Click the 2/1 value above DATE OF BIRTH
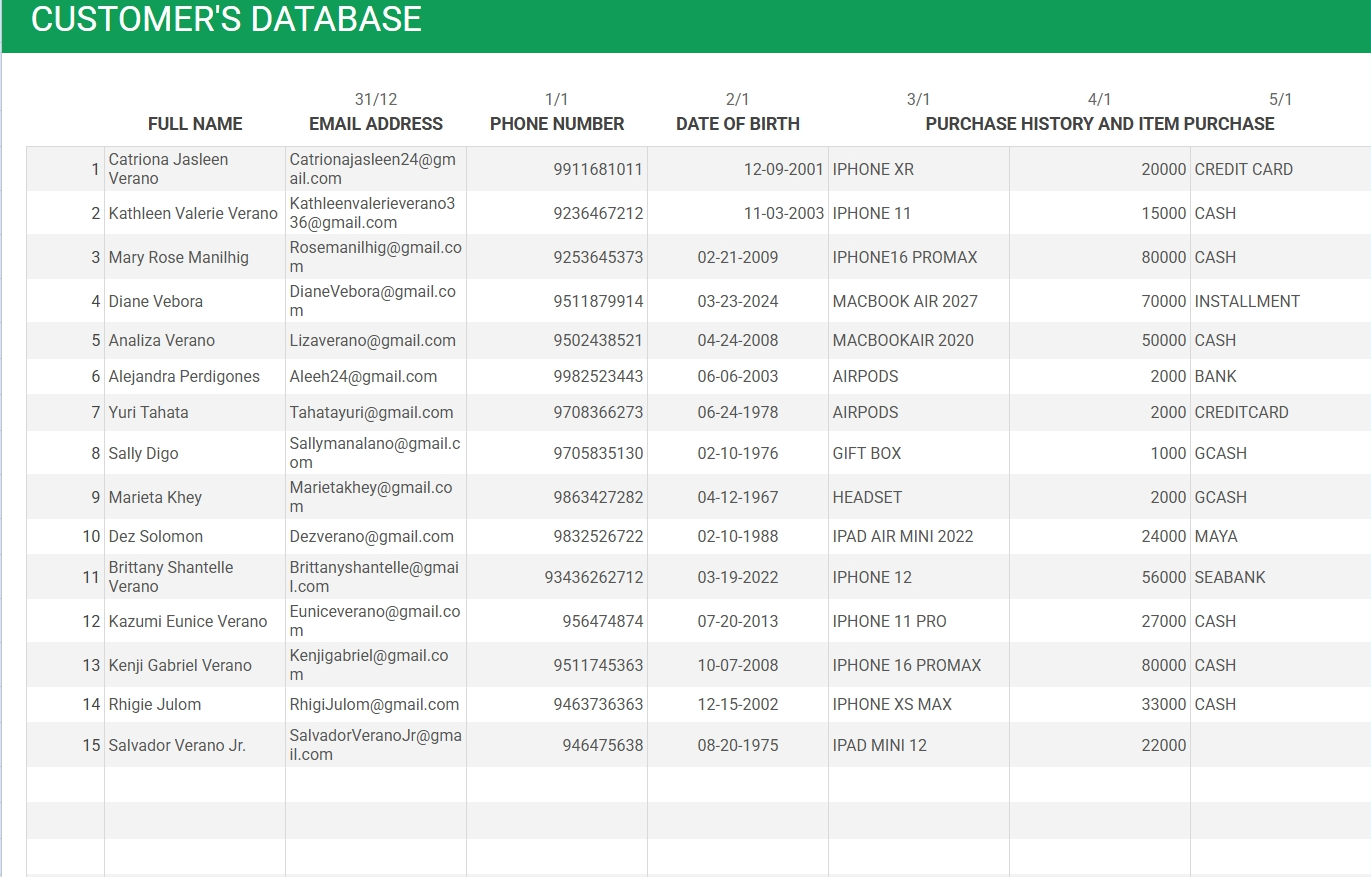 coord(738,99)
